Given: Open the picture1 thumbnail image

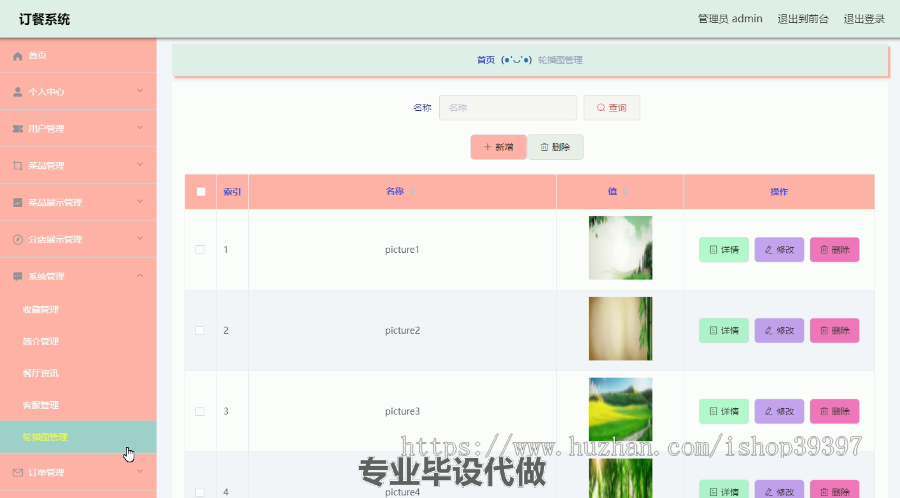Looking at the screenshot, I should tap(620, 248).
